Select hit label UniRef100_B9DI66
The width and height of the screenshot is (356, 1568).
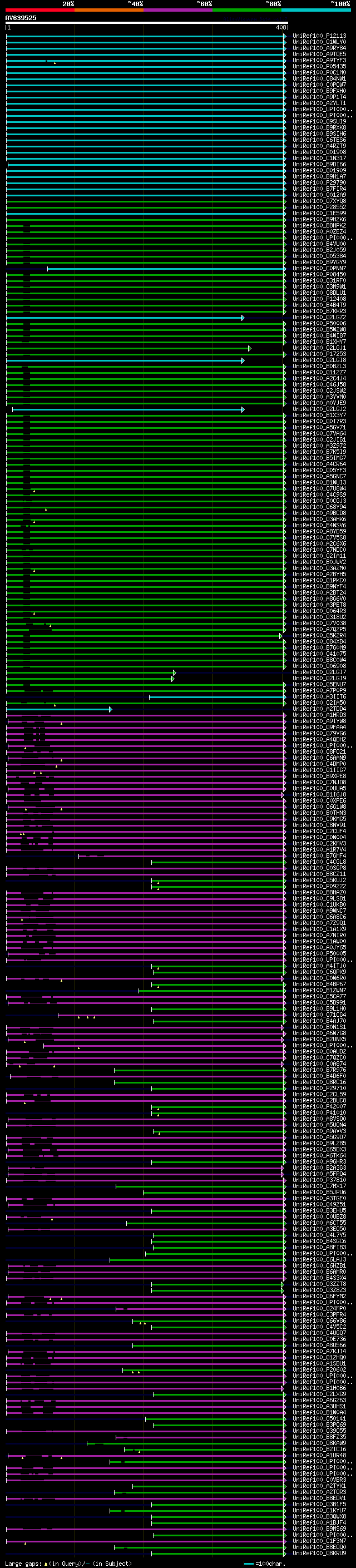point(319,164)
